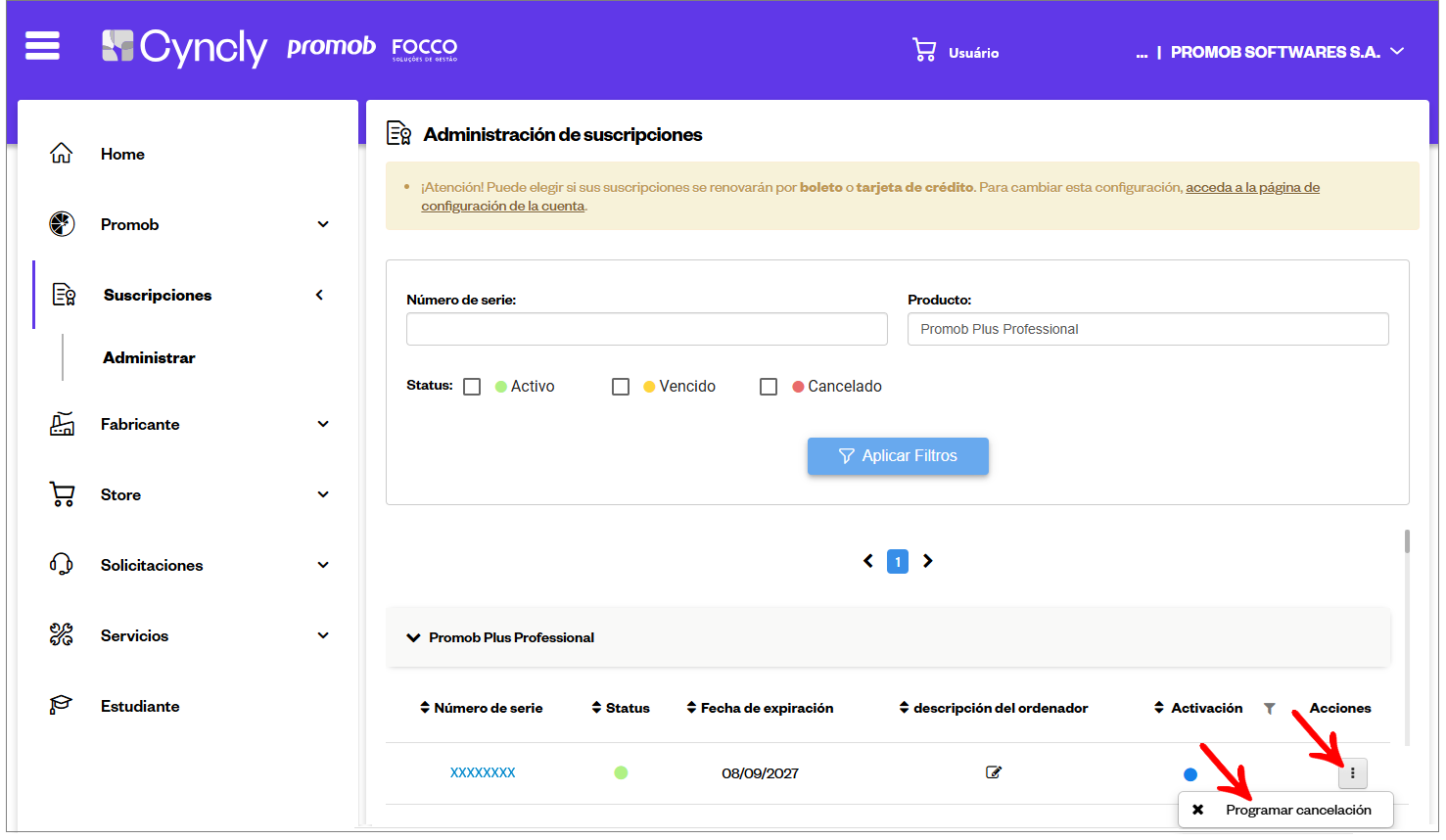Select page 1 in pagination
The height and width of the screenshot is (840, 1446).
click(898, 561)
